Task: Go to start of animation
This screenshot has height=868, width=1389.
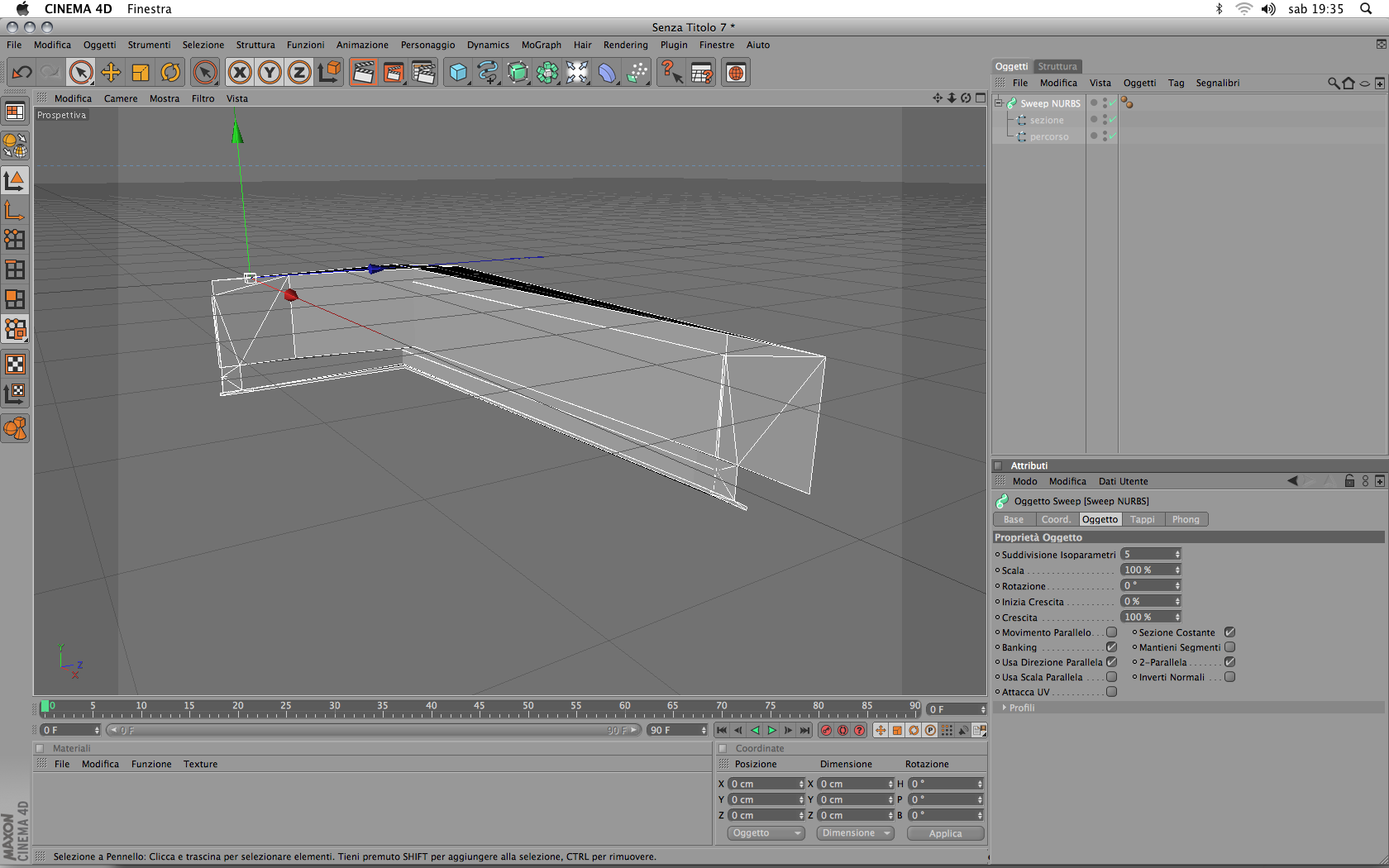Action: [x=722, y=730]
